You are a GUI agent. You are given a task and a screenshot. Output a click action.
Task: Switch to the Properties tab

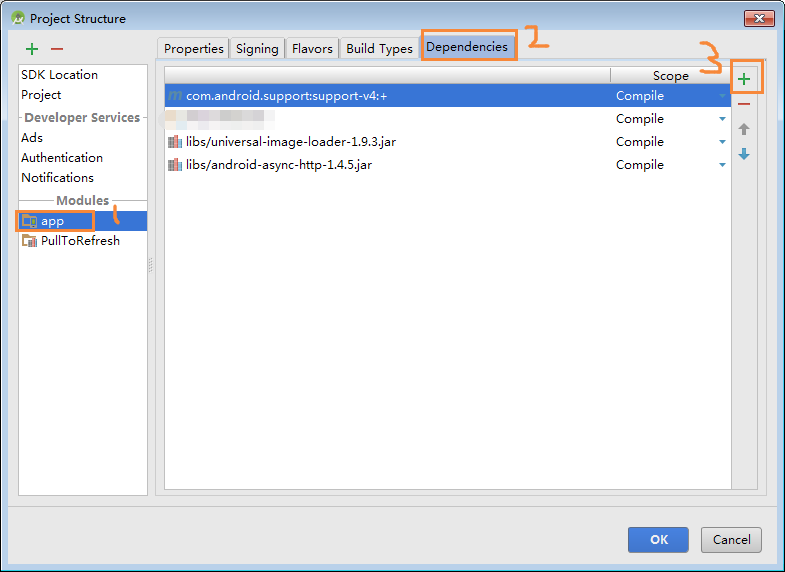(193, 49)
